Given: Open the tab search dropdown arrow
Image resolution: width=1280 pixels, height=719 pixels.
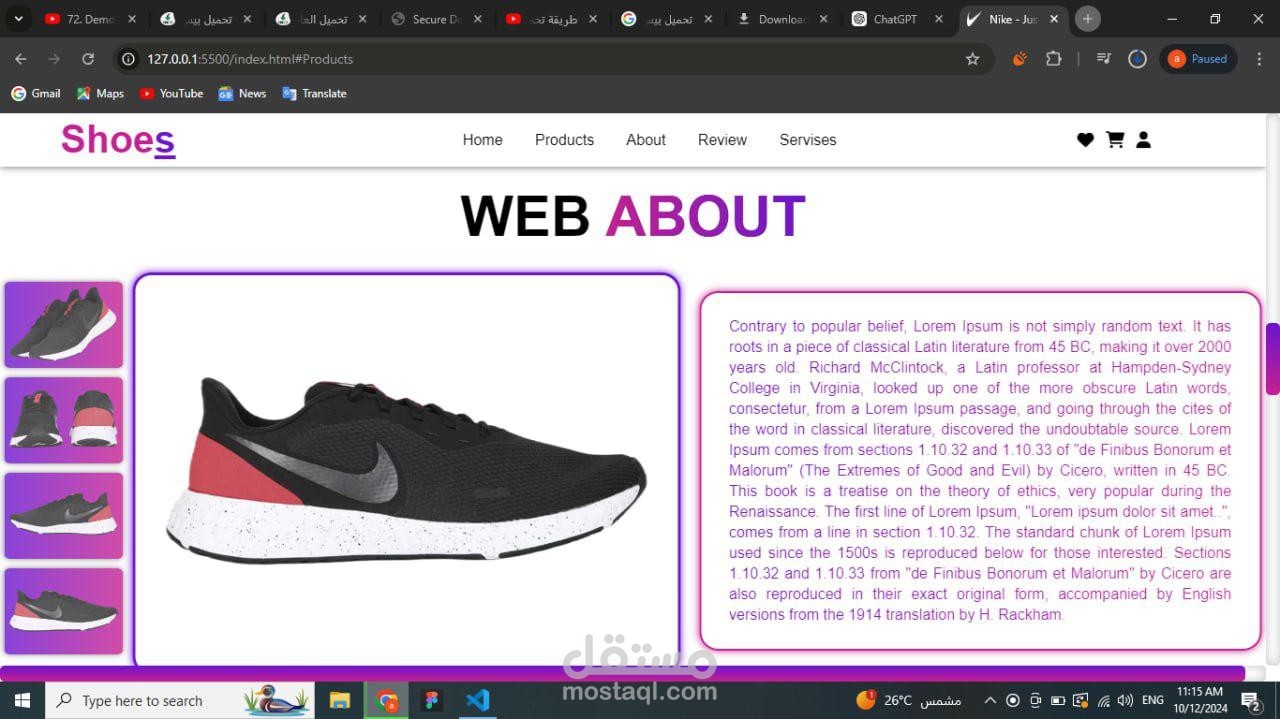Looking at the screenshot, I should click(x=18, y=19).
